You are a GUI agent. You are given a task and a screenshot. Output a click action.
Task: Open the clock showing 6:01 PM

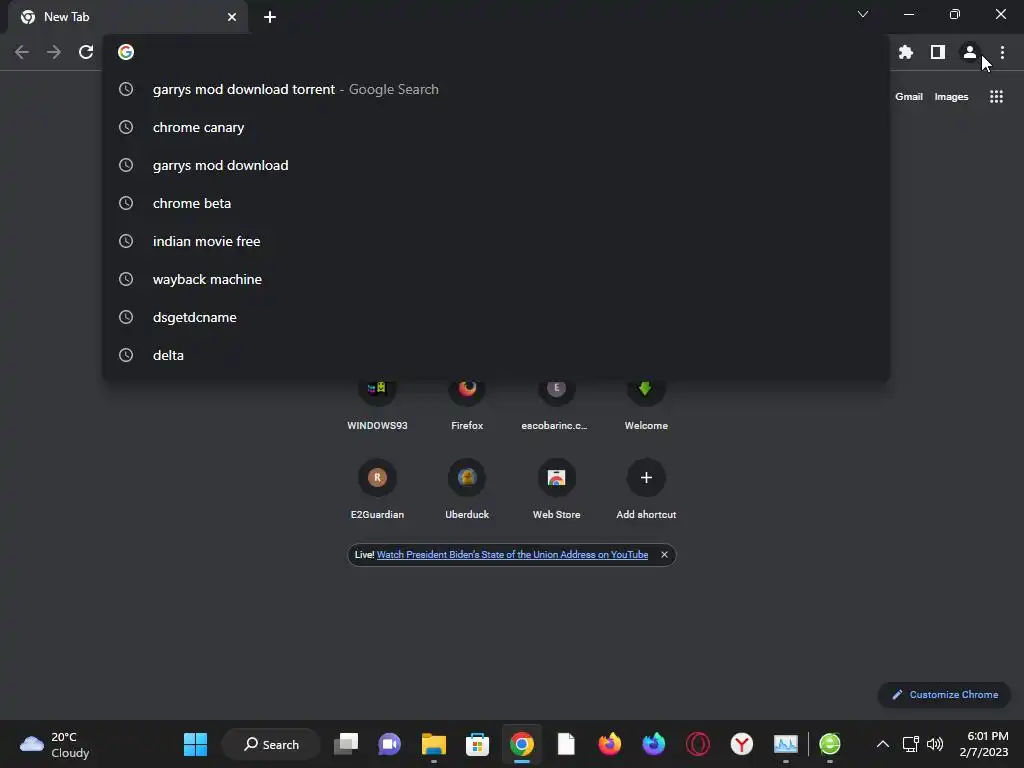pyautogui.click(x=984, y=744)
